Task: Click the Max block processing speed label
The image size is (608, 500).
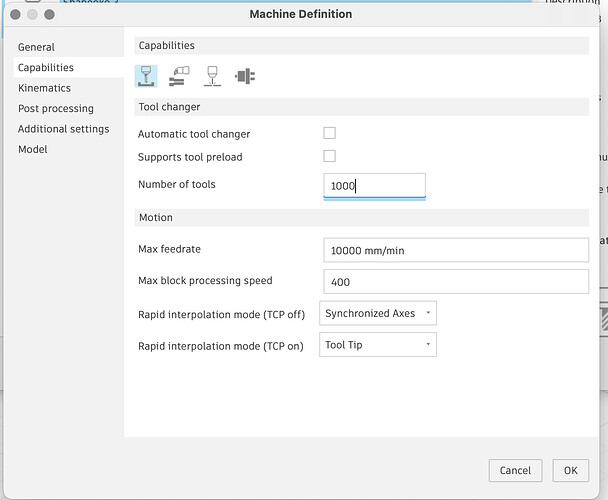Action: click(x=205, y=280)
